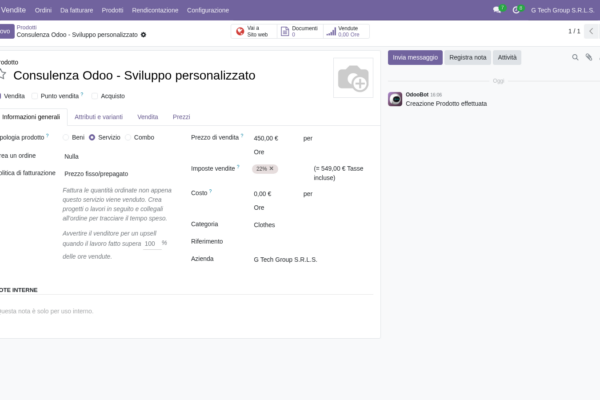Viewport: 600px width, 400px height.
Task: Open the Prodotti menu in navbar
Action: pos(112,10)
